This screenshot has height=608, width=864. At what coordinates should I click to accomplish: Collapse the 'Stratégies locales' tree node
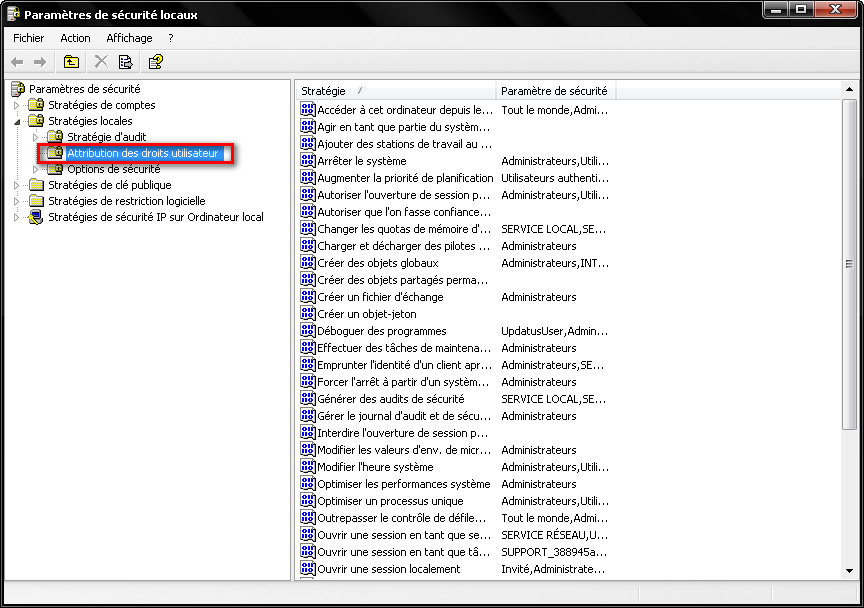[x=16, y=121]
